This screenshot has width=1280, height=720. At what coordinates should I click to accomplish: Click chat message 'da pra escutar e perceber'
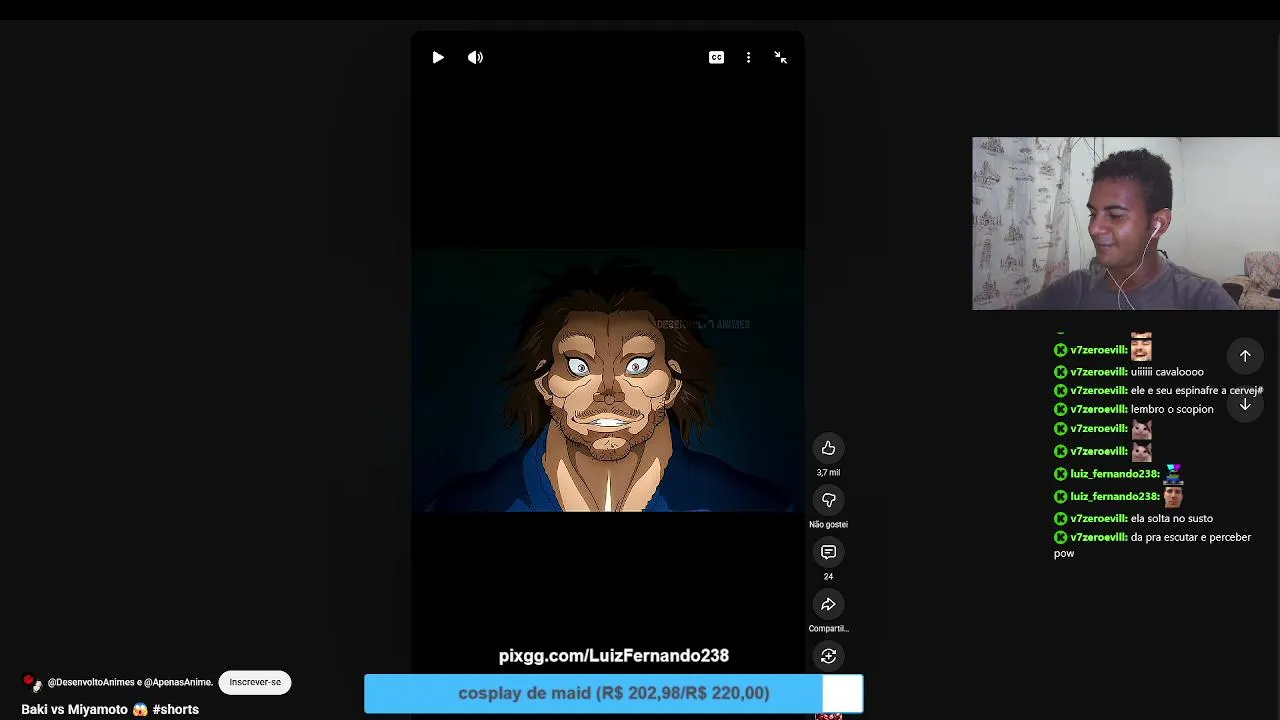pos(1152,545)
